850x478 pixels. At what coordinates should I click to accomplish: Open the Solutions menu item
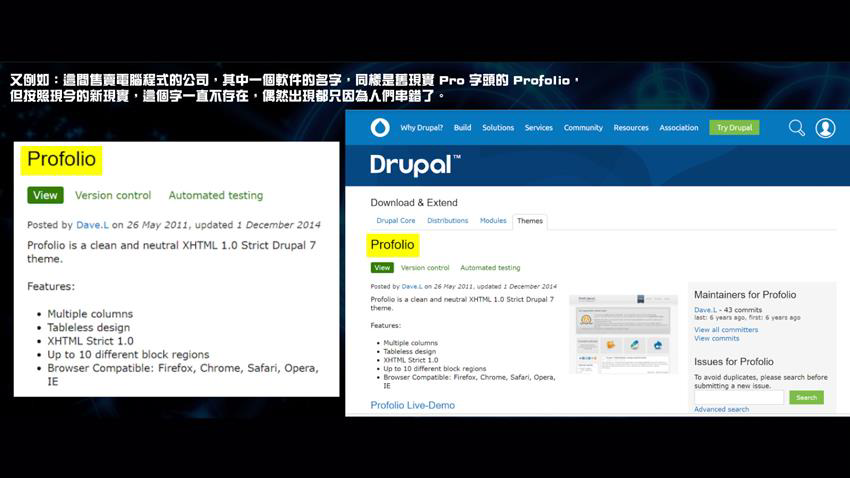(x=498, y=128)
